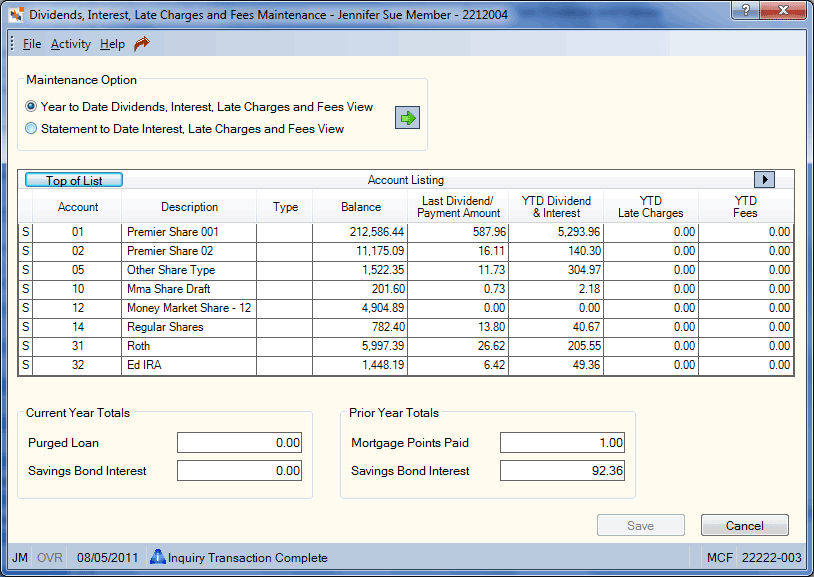Click the Balance column header
The image size is (814, 577).
pyautogui.click(x=361, y=207)
